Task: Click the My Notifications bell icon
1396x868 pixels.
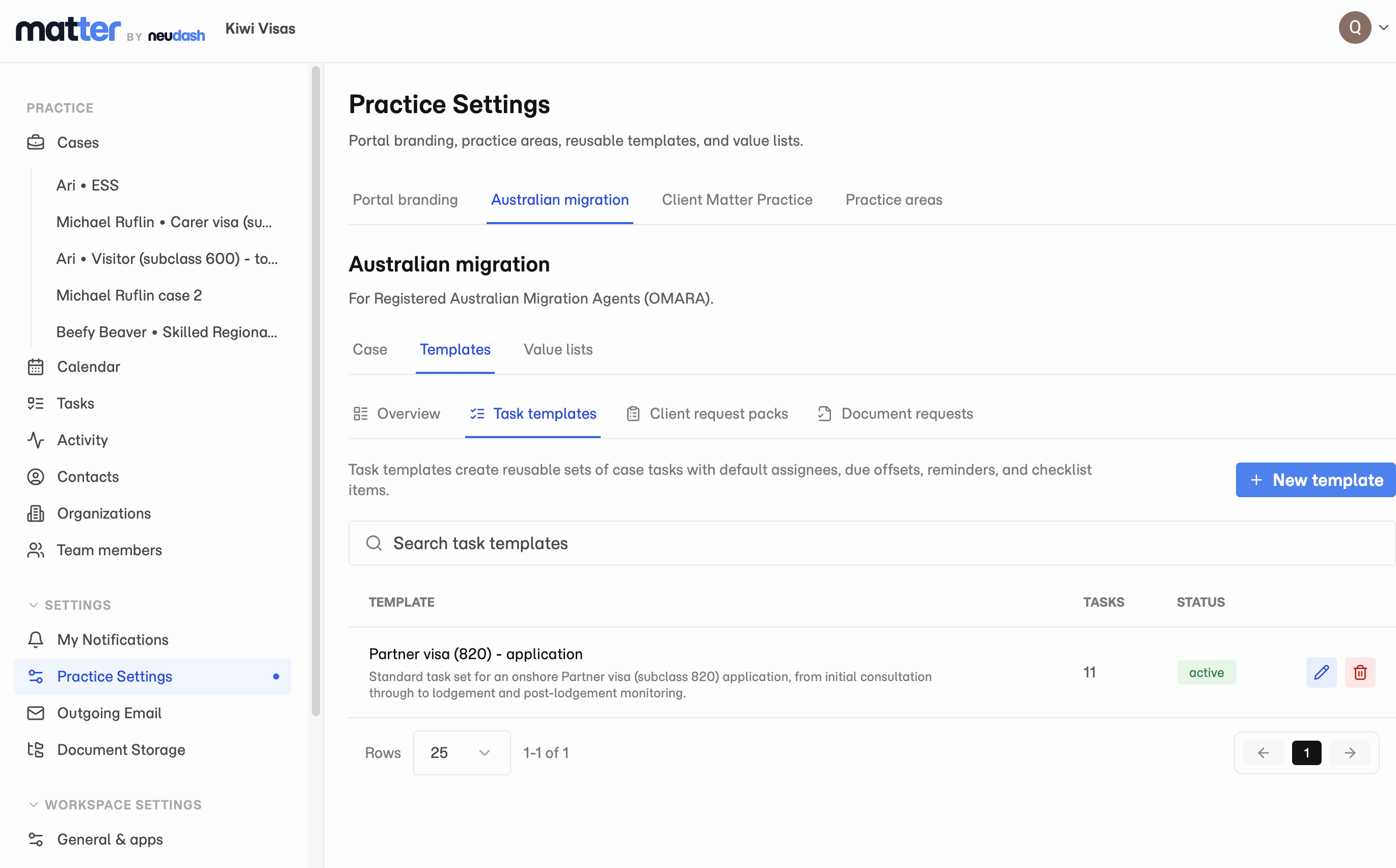Action: (x=36, y=639)
